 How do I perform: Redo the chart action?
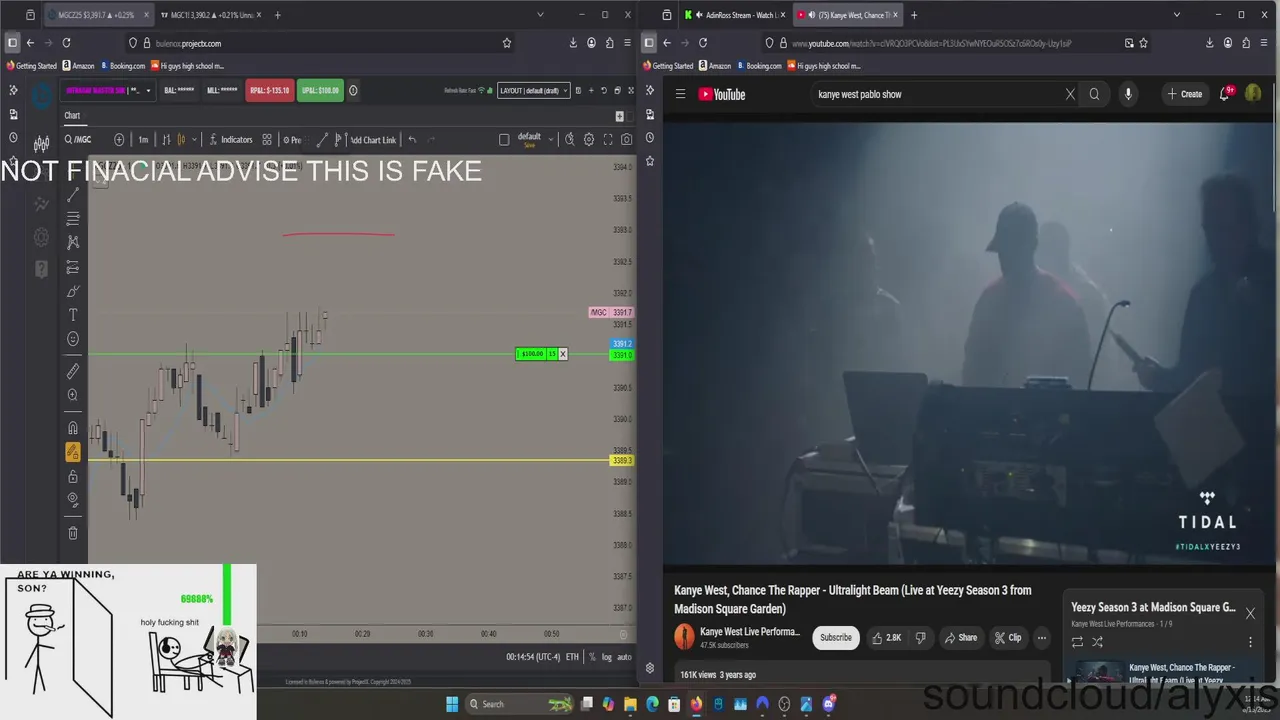[x=432, y=140]
